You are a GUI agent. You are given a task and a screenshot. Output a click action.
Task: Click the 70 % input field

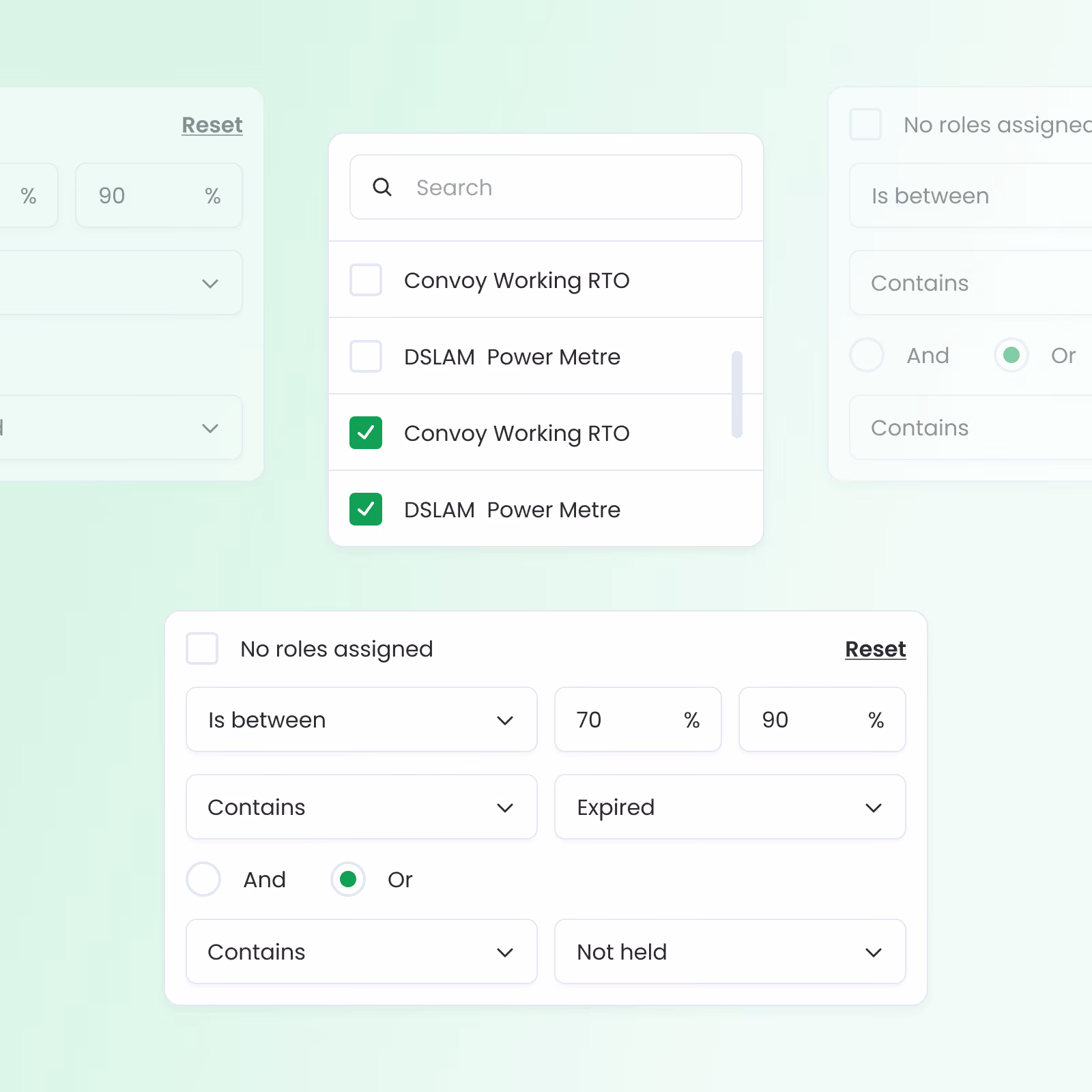pyautogui.click(x=638, y=719)
